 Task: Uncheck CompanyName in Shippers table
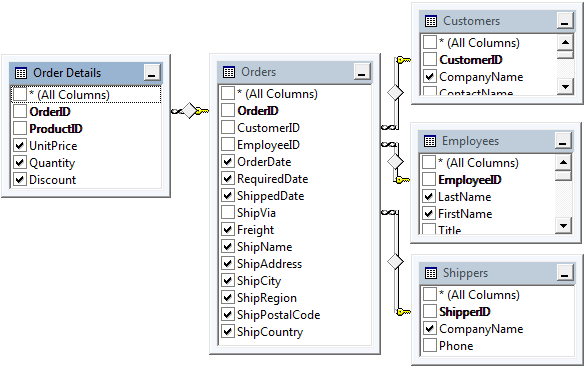[430, 329]
